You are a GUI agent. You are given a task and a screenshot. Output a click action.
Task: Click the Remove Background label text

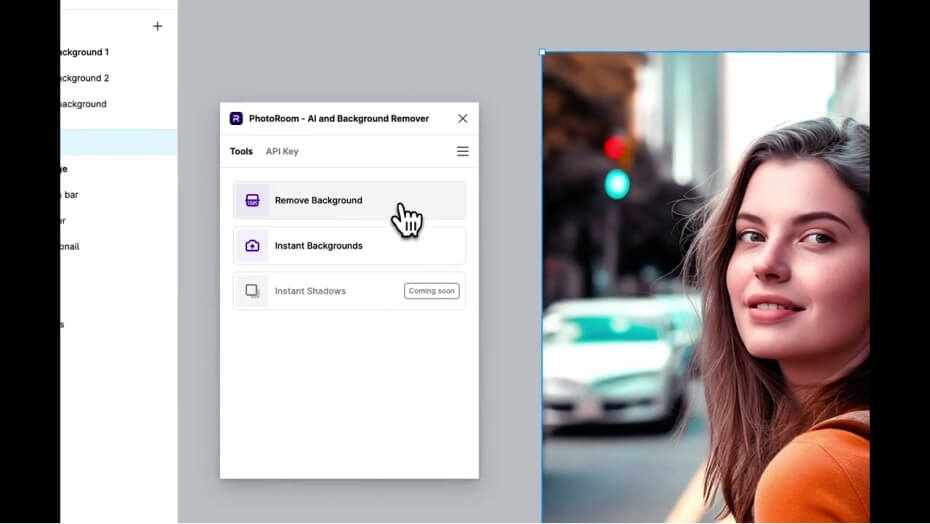(x=318, y=200)
